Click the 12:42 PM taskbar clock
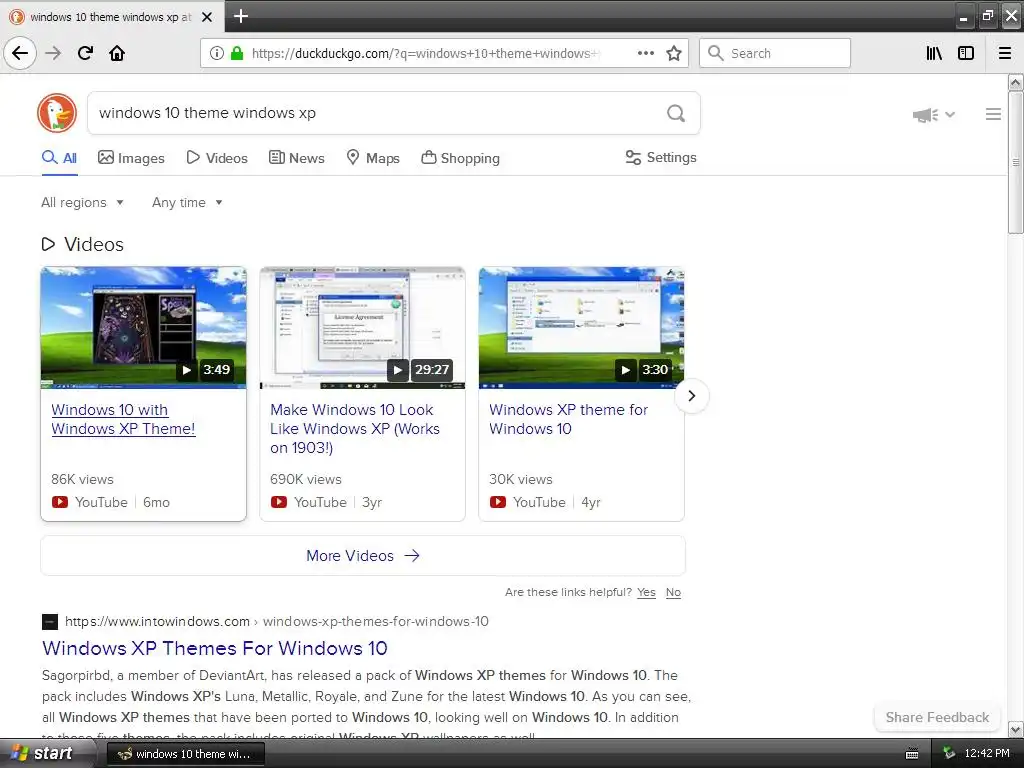 pos(987,754)
